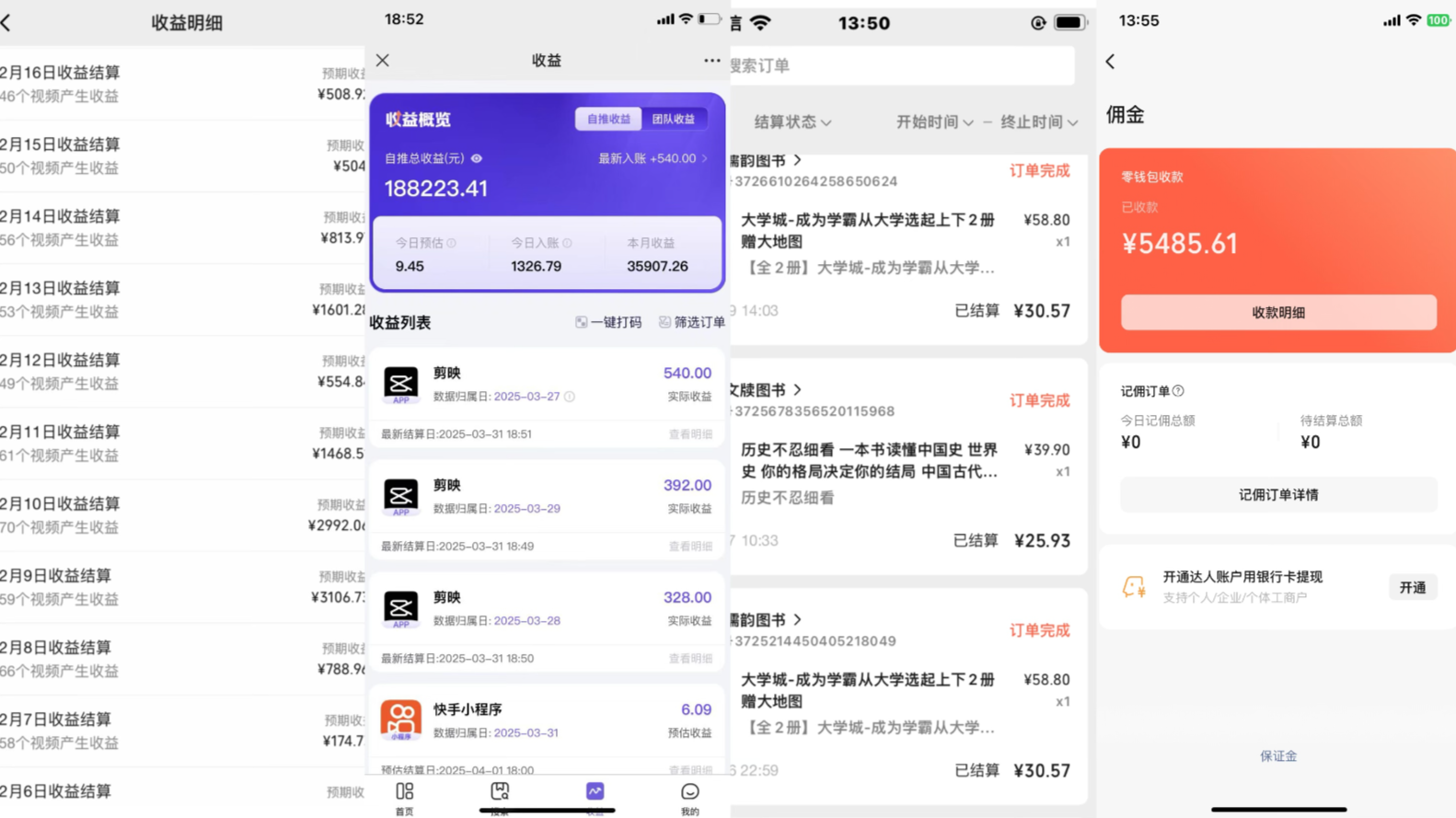Switch to the 团队收益 toggle
The width and height of the screenshot is (1456, 818).
click(673, 119)
